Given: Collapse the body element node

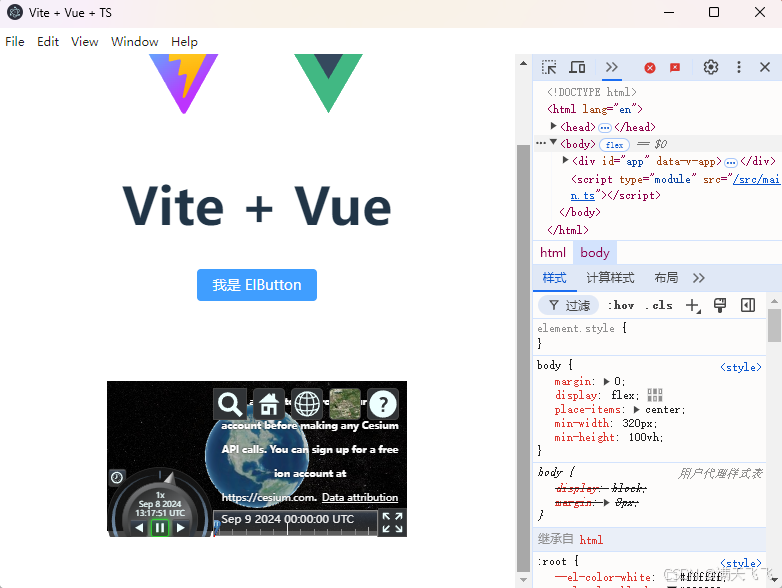Looking at the screenshot, I should coord(553,143).
